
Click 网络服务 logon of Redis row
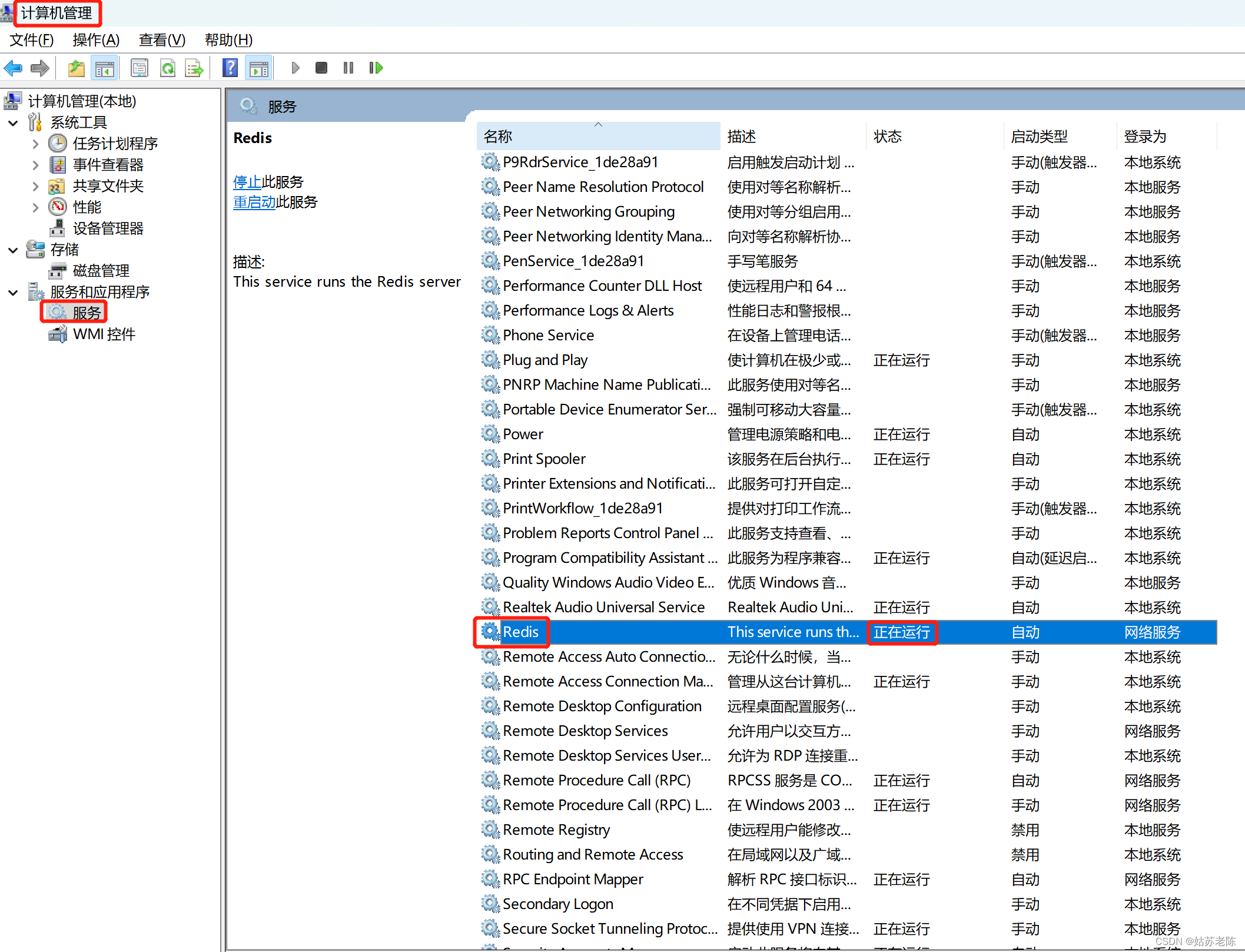[x=1152, y=632]
